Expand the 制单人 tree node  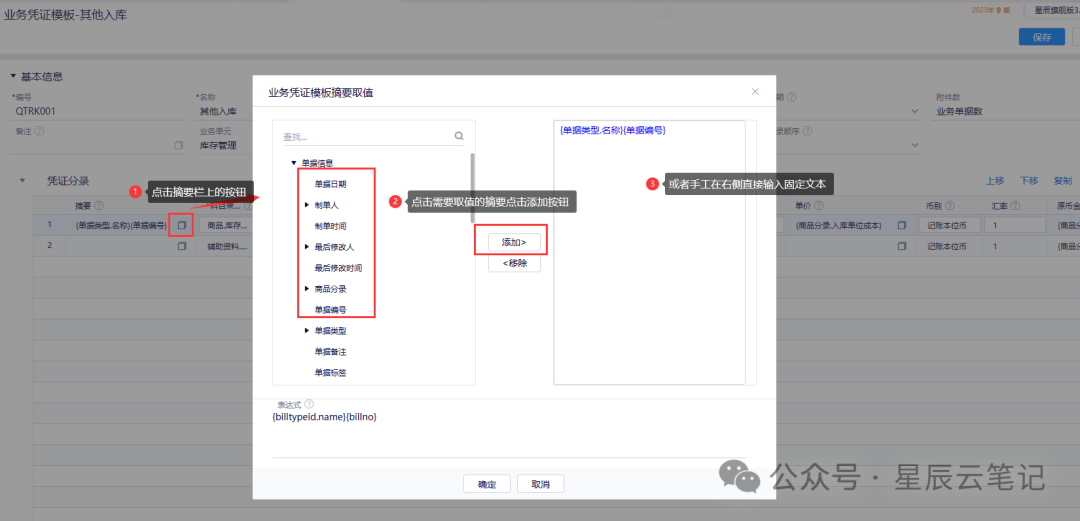point(307,205)
